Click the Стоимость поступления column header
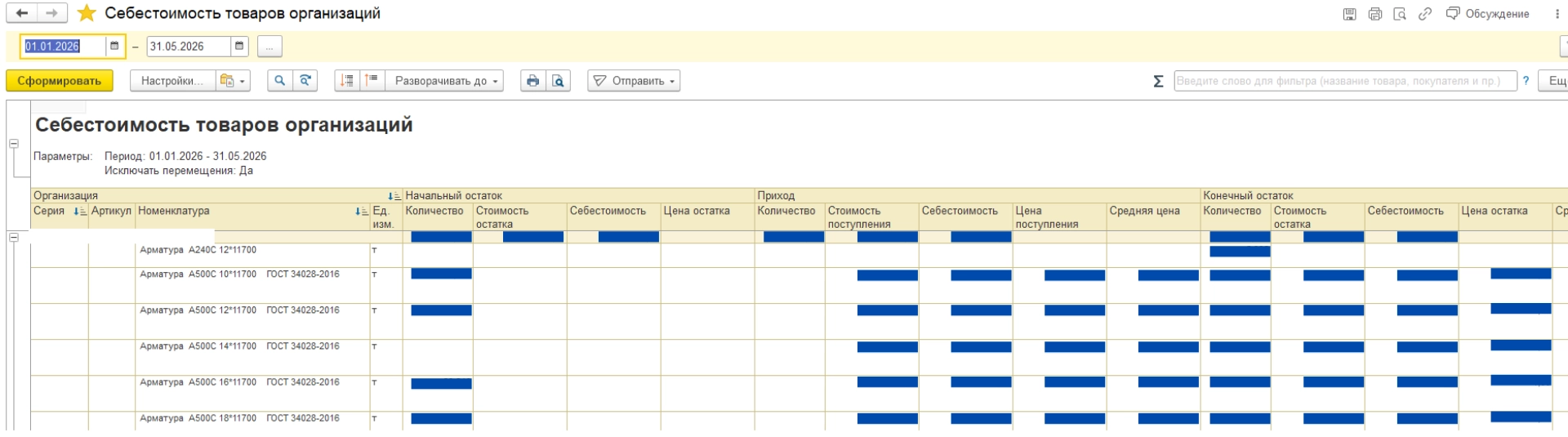The width and height of the screenshot is (1568, 437). pyautogui.click(x=871, y=216)
